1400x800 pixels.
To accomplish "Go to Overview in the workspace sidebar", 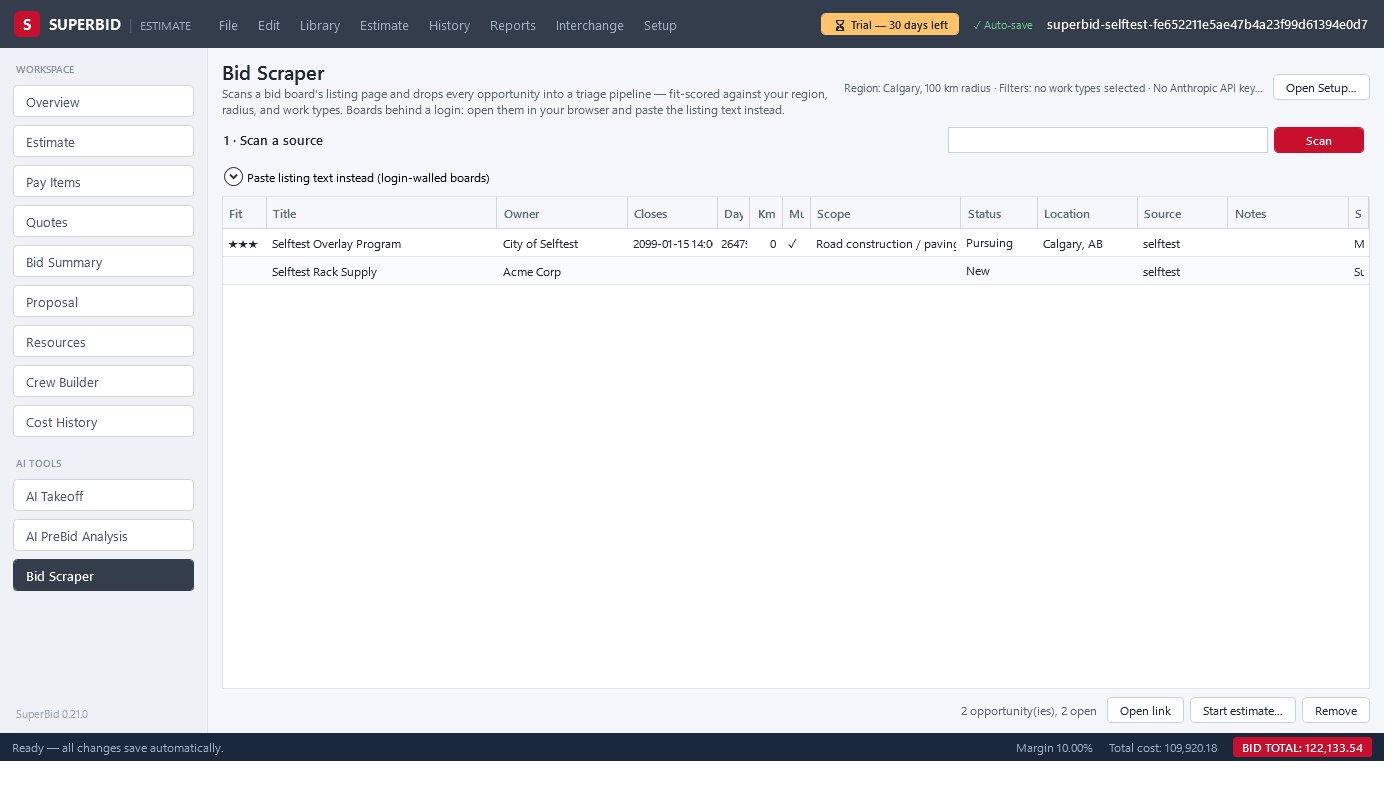I will (x=103, y=101).
